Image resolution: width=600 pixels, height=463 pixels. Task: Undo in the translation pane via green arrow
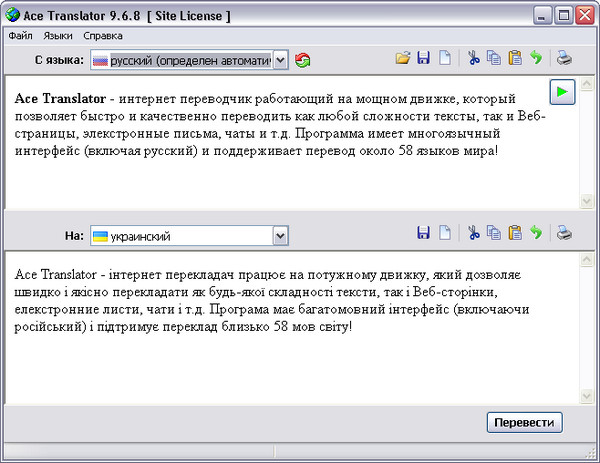pos(536,234)
